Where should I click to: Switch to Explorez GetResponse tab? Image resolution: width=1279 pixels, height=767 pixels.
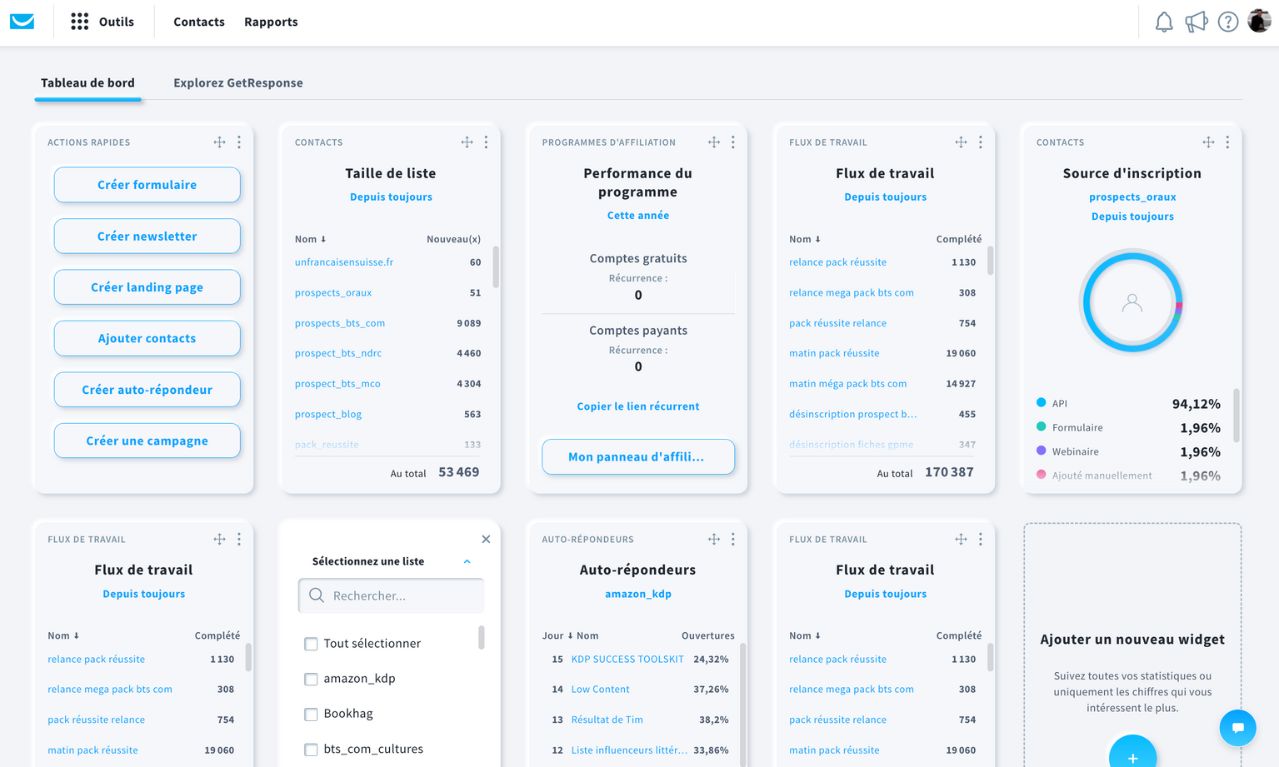point(238,83)
